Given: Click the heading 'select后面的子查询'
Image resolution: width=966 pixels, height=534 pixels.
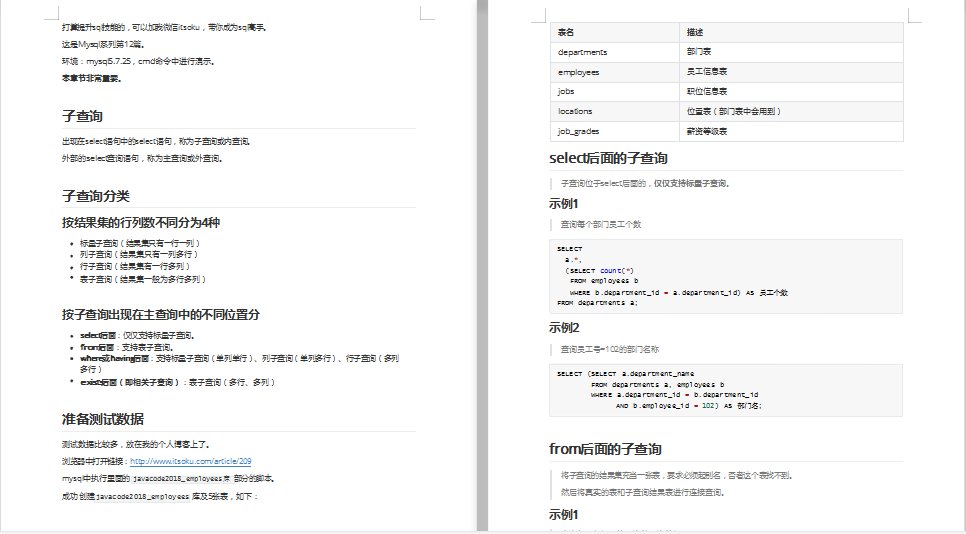Looking at the screenshot, I should coord(608,158).
